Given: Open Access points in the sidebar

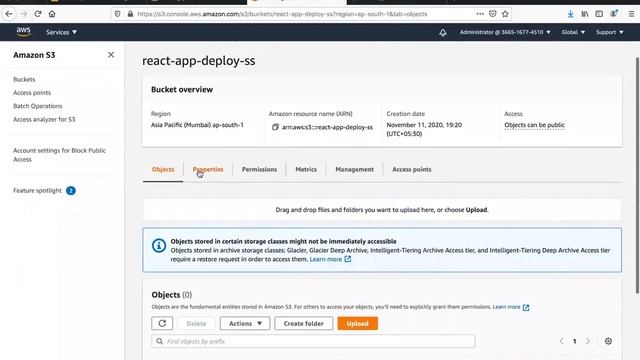Looking at the screenshot, I should coord(32,93).
